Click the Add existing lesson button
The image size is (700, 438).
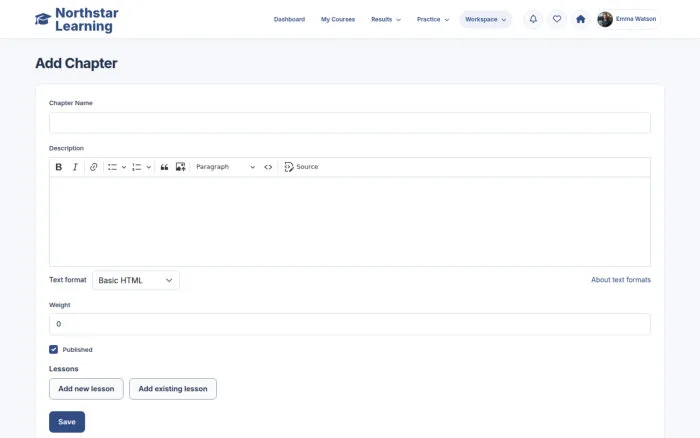click(x=173, y=389)
